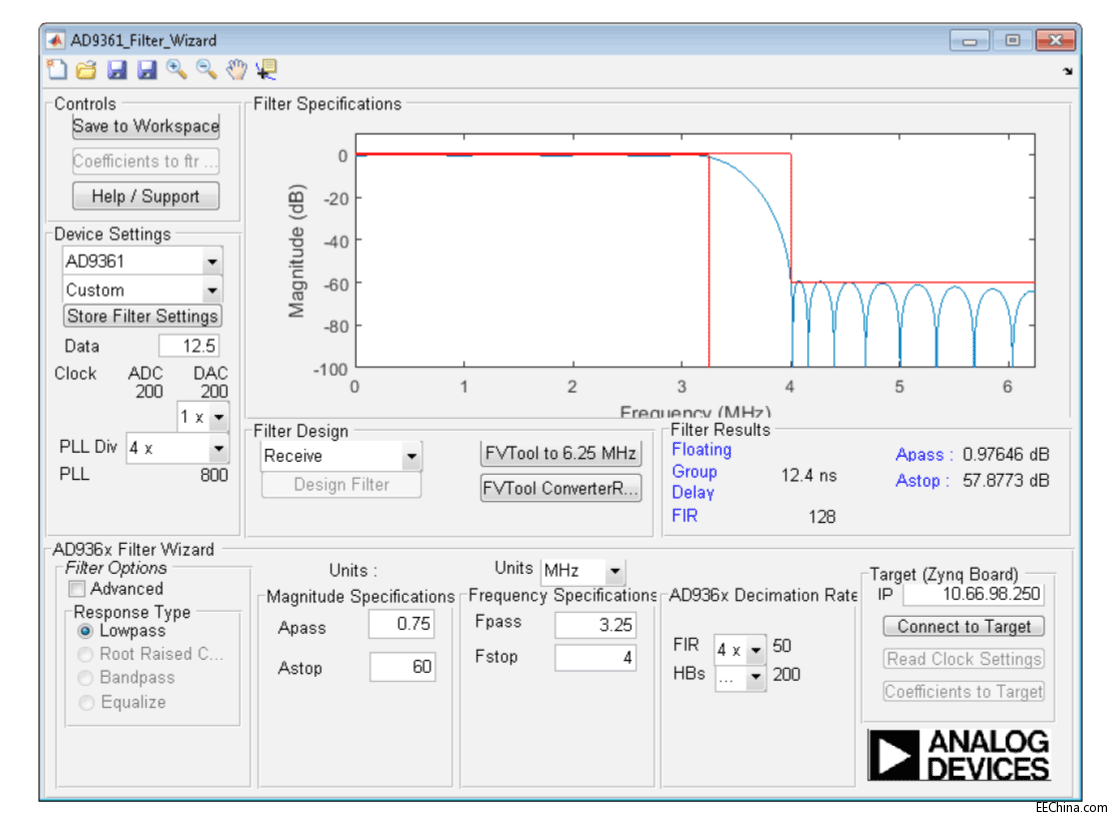Open the AD9361 device dropdown

[x=142, y=261]
